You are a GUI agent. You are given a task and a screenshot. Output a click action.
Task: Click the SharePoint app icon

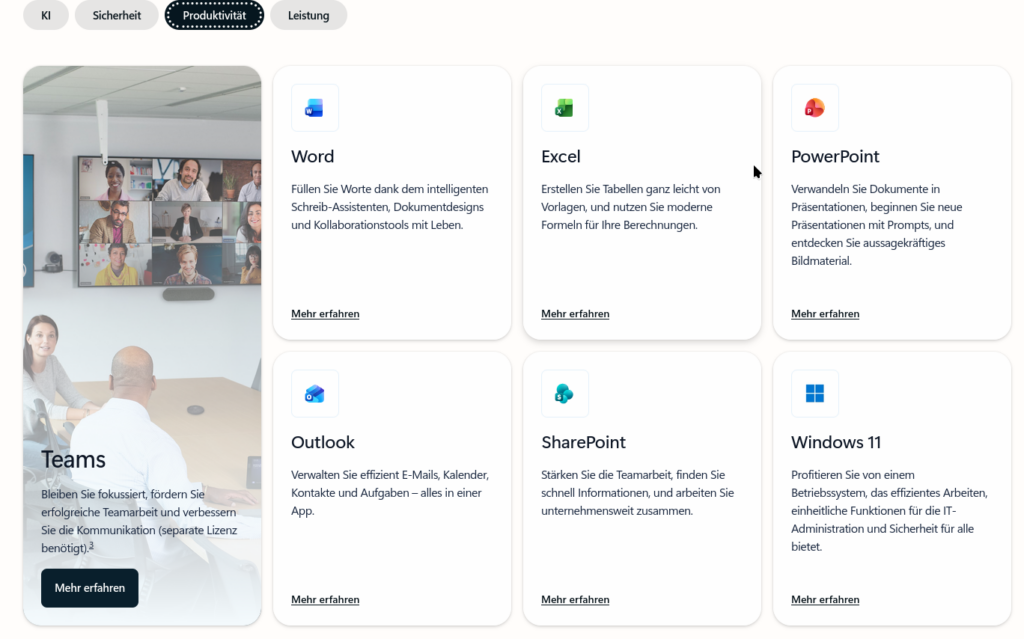click(564, 394)
